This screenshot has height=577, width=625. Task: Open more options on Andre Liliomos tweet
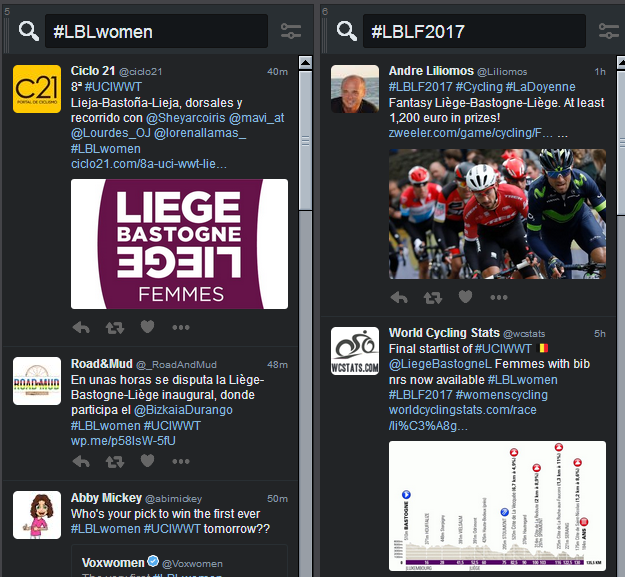[499, 297]
